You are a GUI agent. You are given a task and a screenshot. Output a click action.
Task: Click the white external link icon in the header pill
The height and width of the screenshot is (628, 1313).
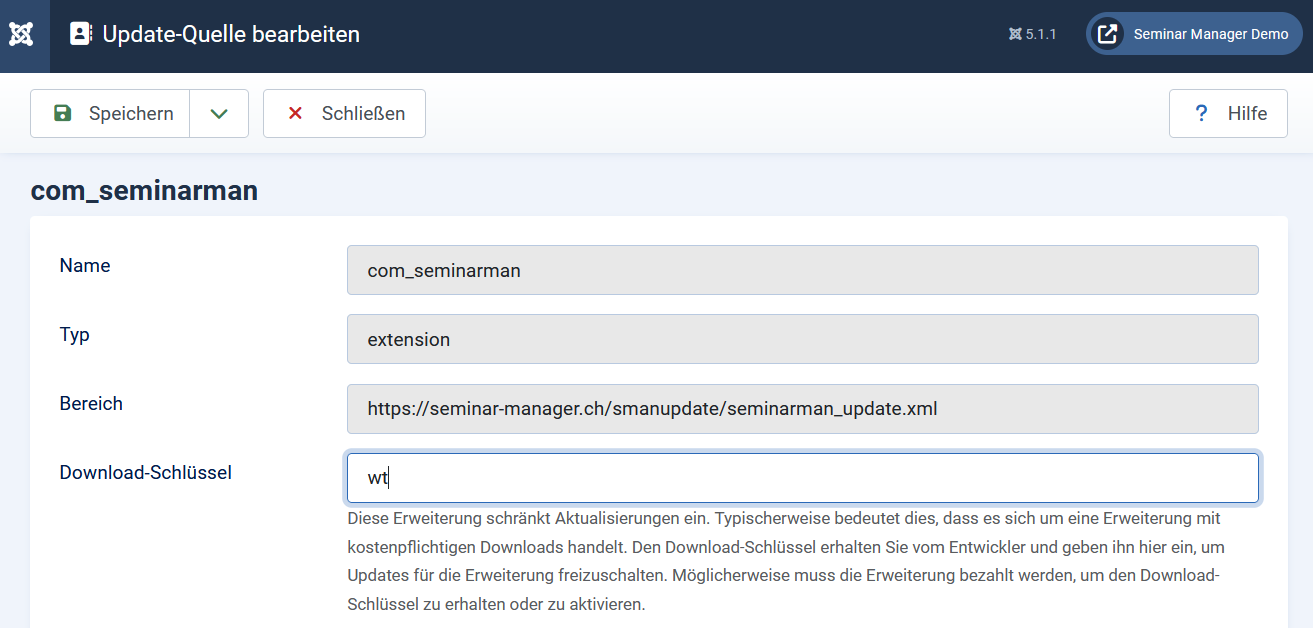[x=1107, y=33]
